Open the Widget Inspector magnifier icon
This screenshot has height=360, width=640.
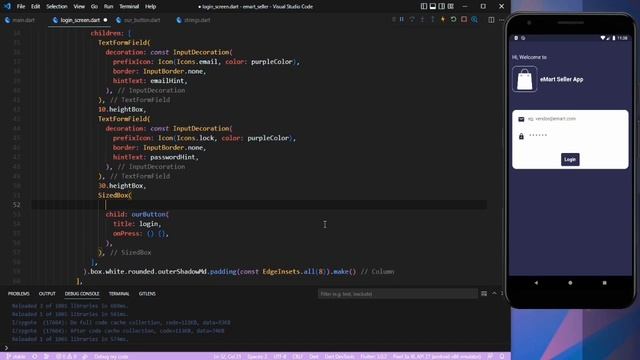pyautogui.click(x=474, y=20)
